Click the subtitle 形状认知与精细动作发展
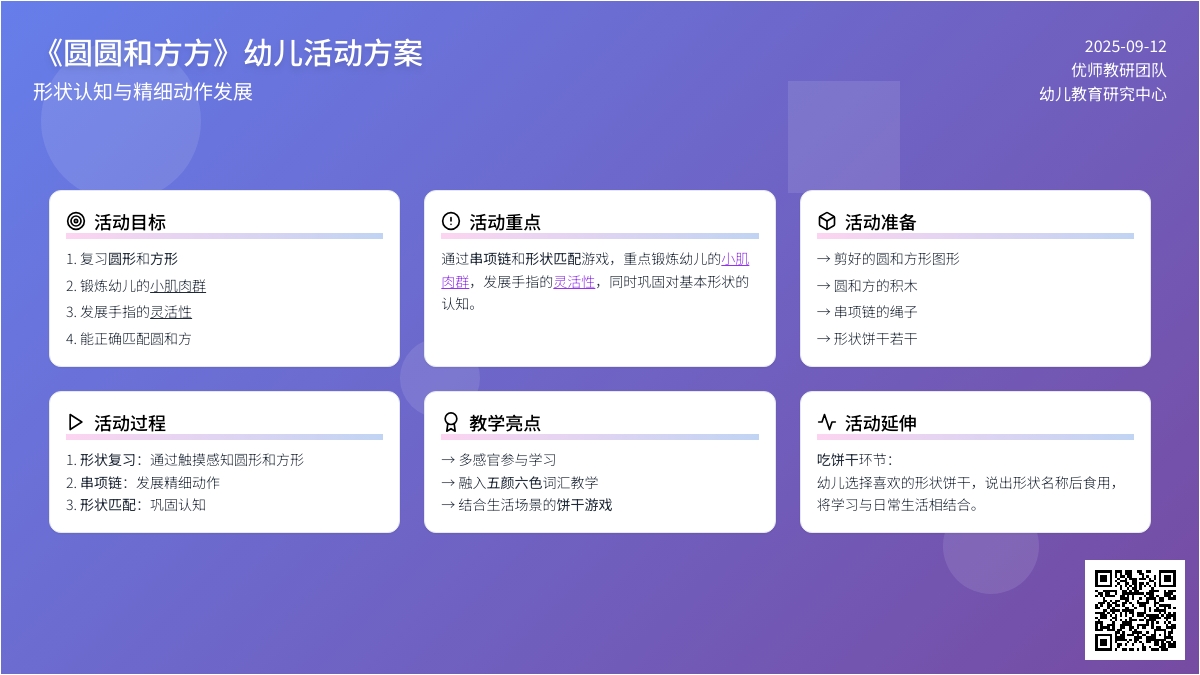Screen dimensions: 1200x675 pyautogui.click(x=143, y=92)
